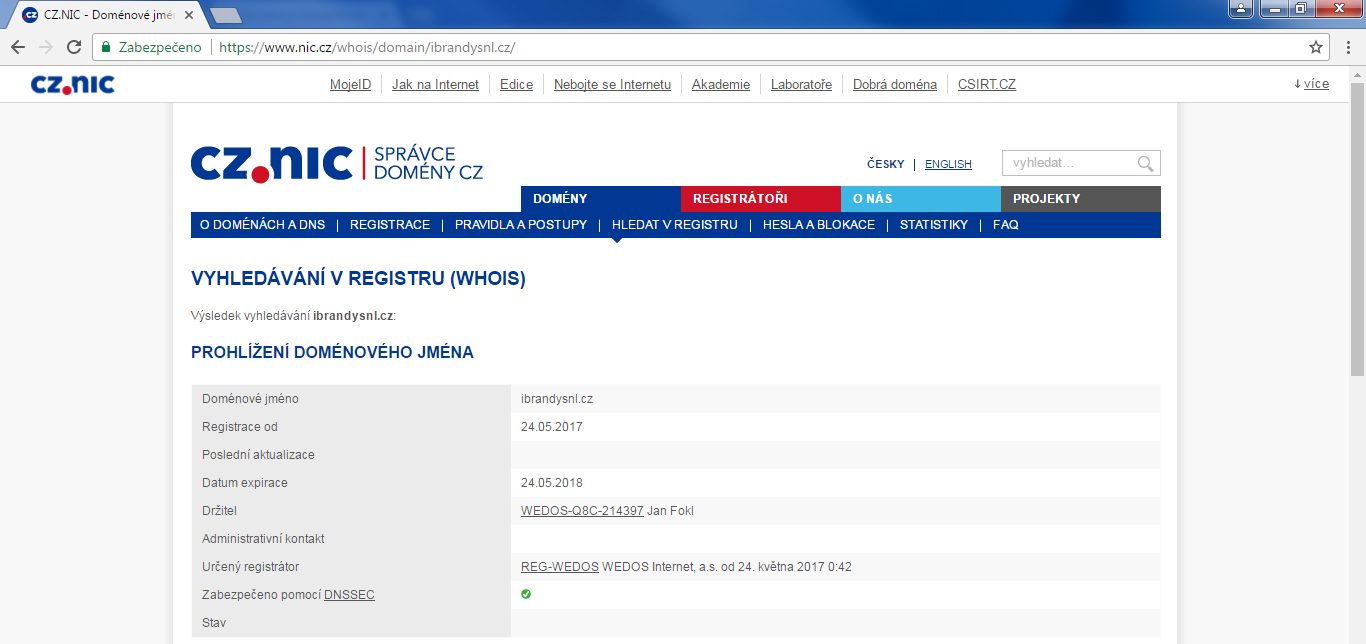This screenshot has width=1366, height=644.
Task: Click the Doménové jméno label
Action: point(250,399)
